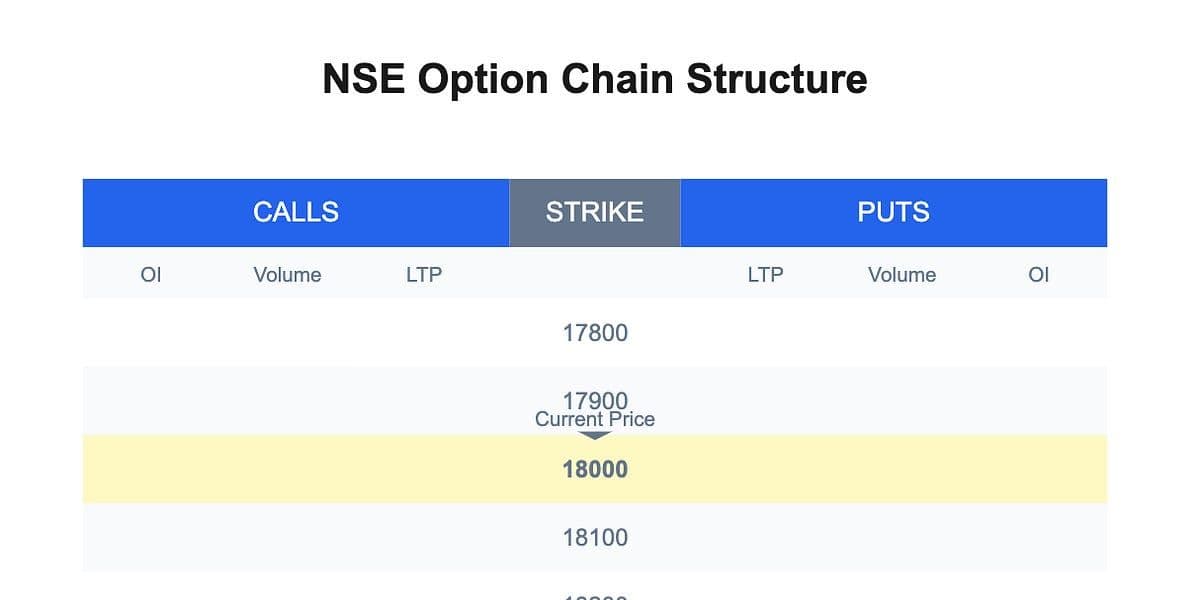Click the PUTS header section

893,212
